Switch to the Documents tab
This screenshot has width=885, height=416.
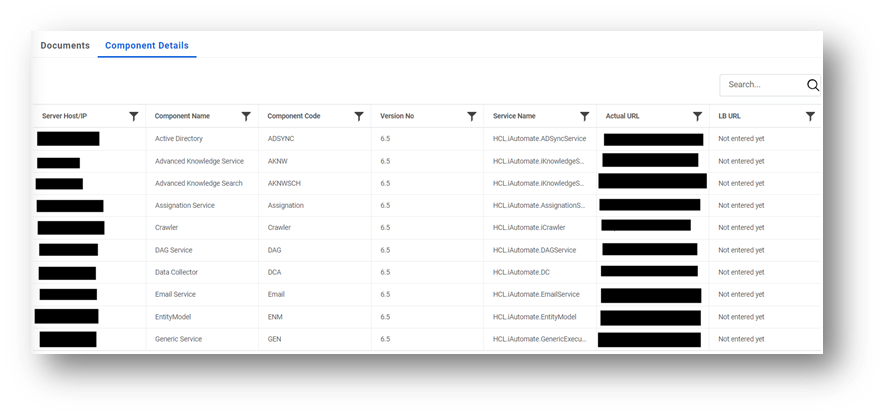pos(65,46)
